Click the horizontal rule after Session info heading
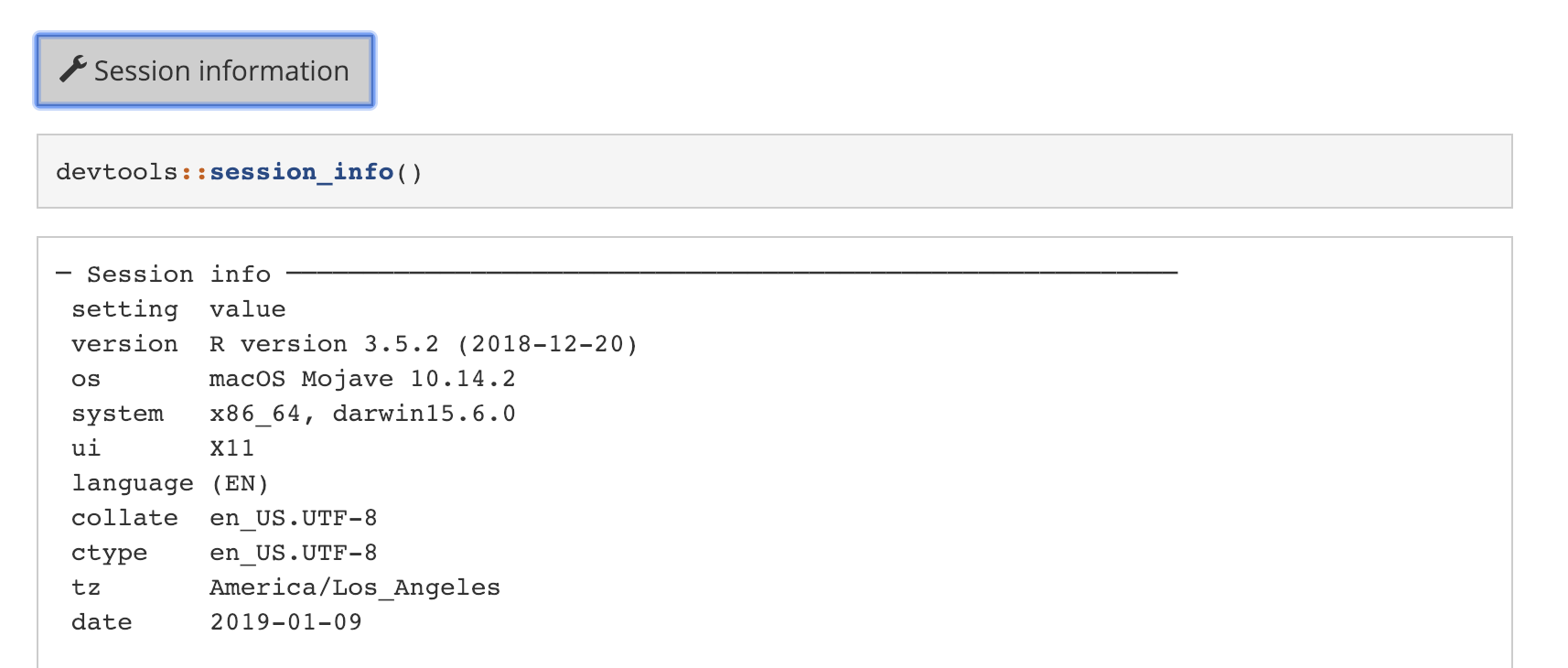This screenshot has width=1568, height=668. tap(732, 272)
